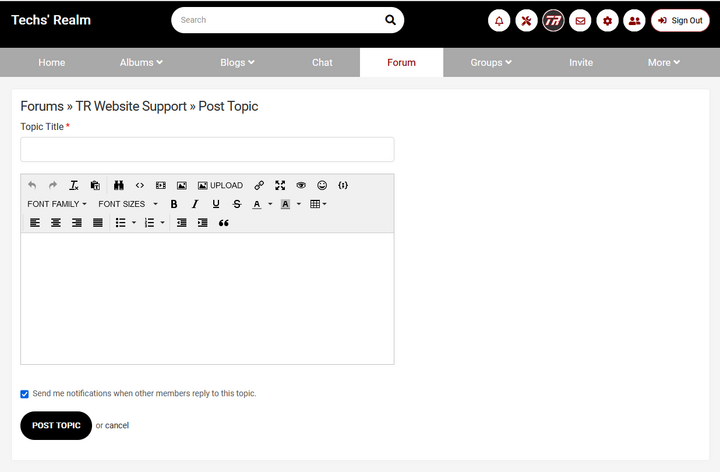Image resolution: width=720 pixels, height=472 pixels.
Task: Insert a bullet list
Action: pyautogui.click(x=121, y=223)
